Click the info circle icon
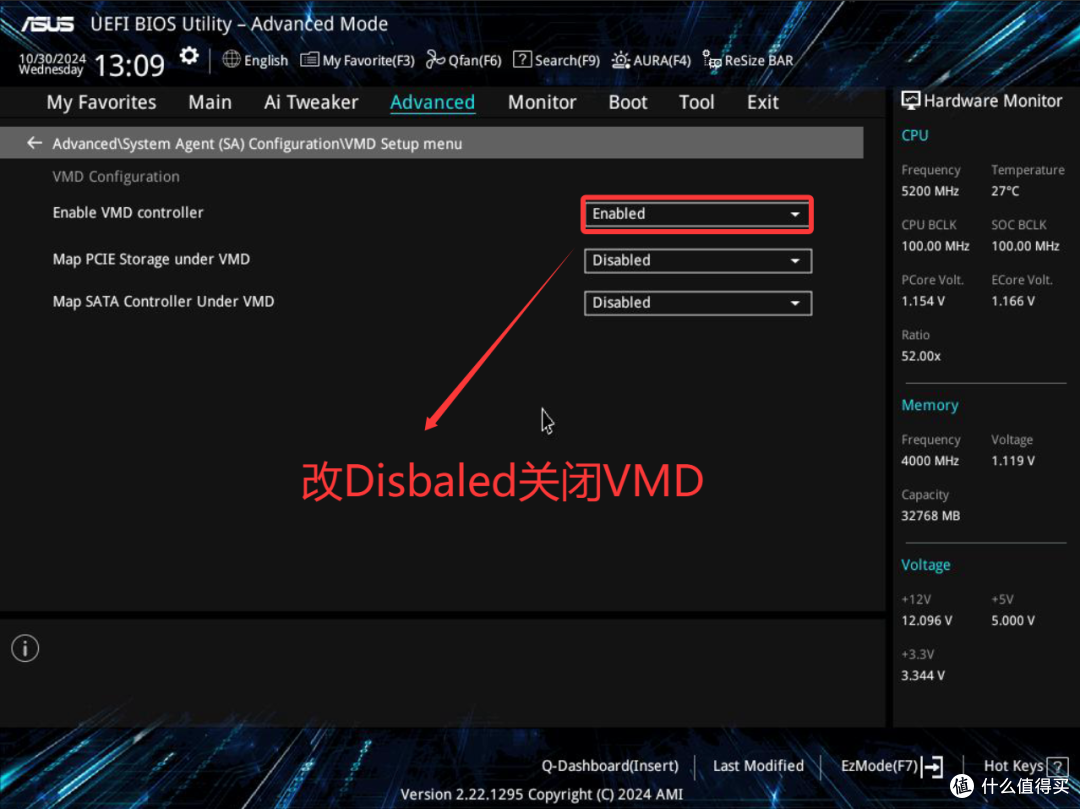The image size is (1080, 809). point(25,648)
